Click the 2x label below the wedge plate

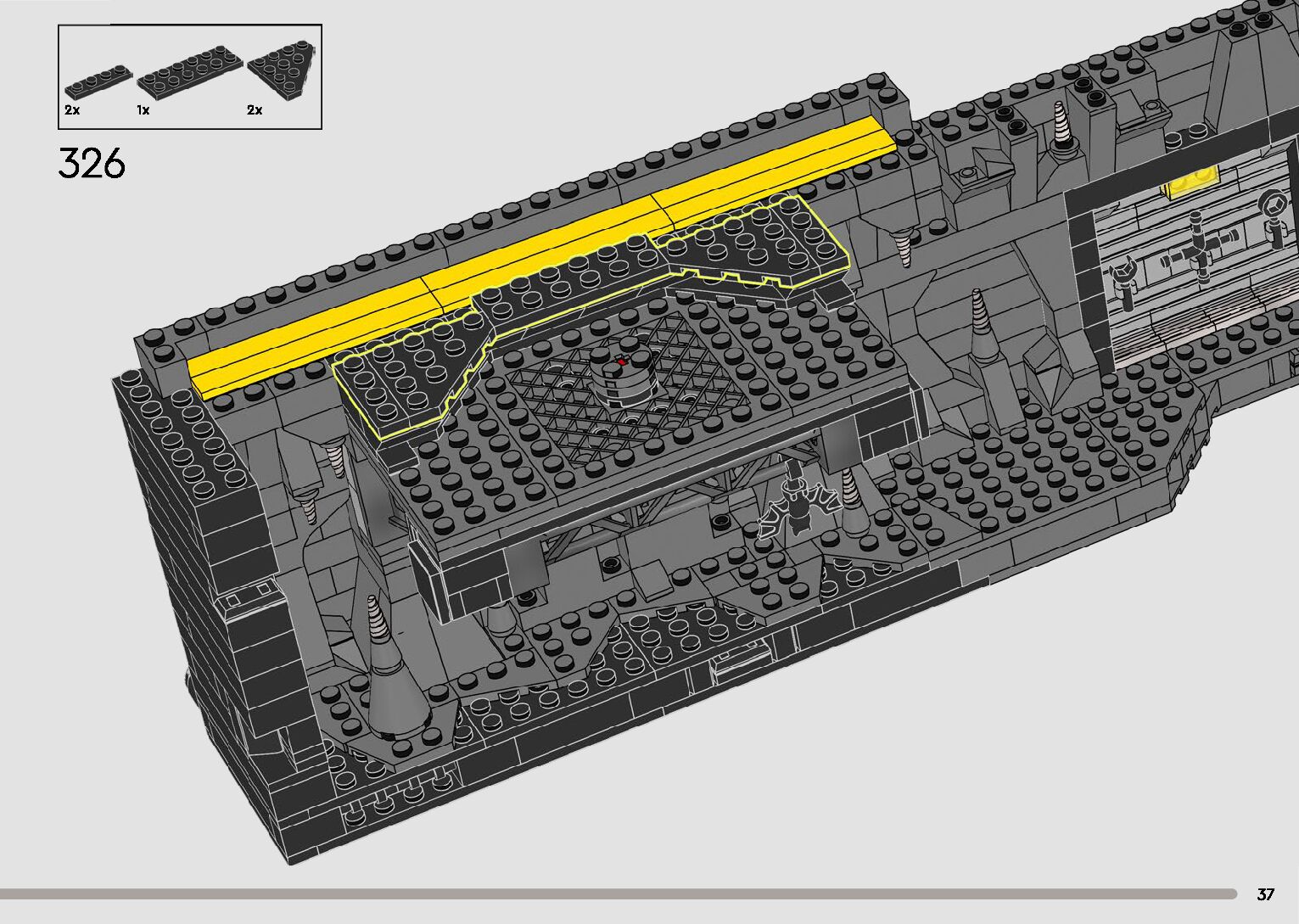255,110
